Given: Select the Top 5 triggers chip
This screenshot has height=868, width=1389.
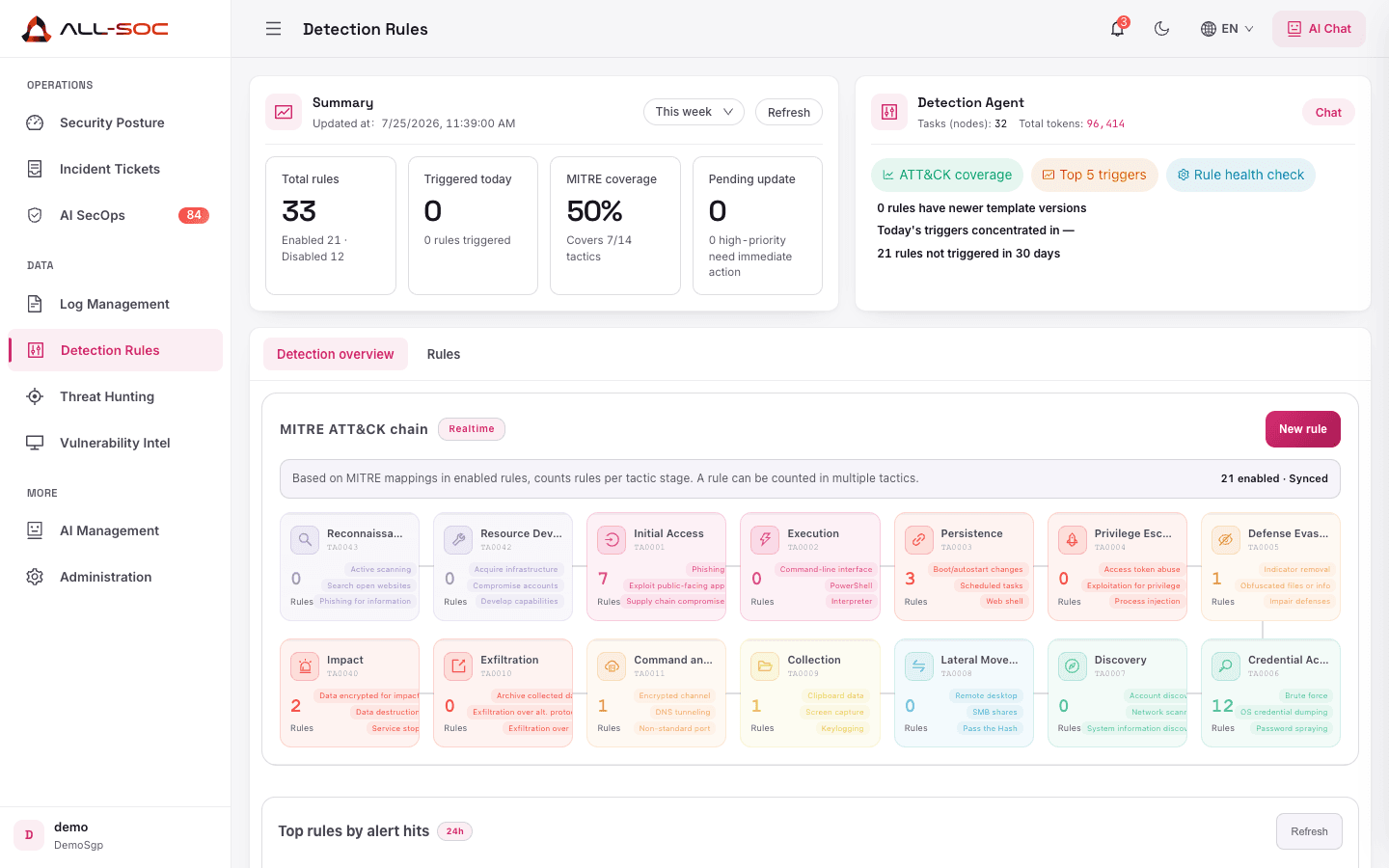Looking at the screenshot, I should 1094,175.
